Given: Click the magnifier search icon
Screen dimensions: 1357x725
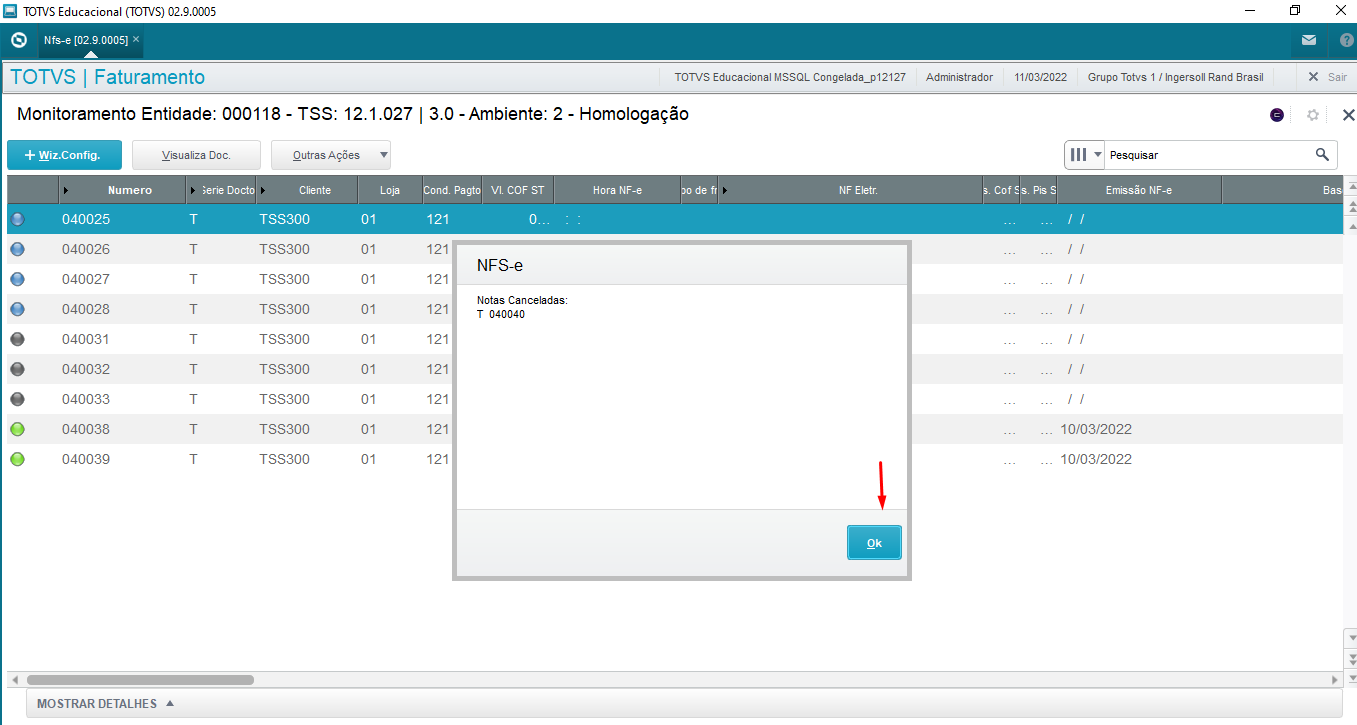Looking at the screenshot, I should pos(1322,154).
